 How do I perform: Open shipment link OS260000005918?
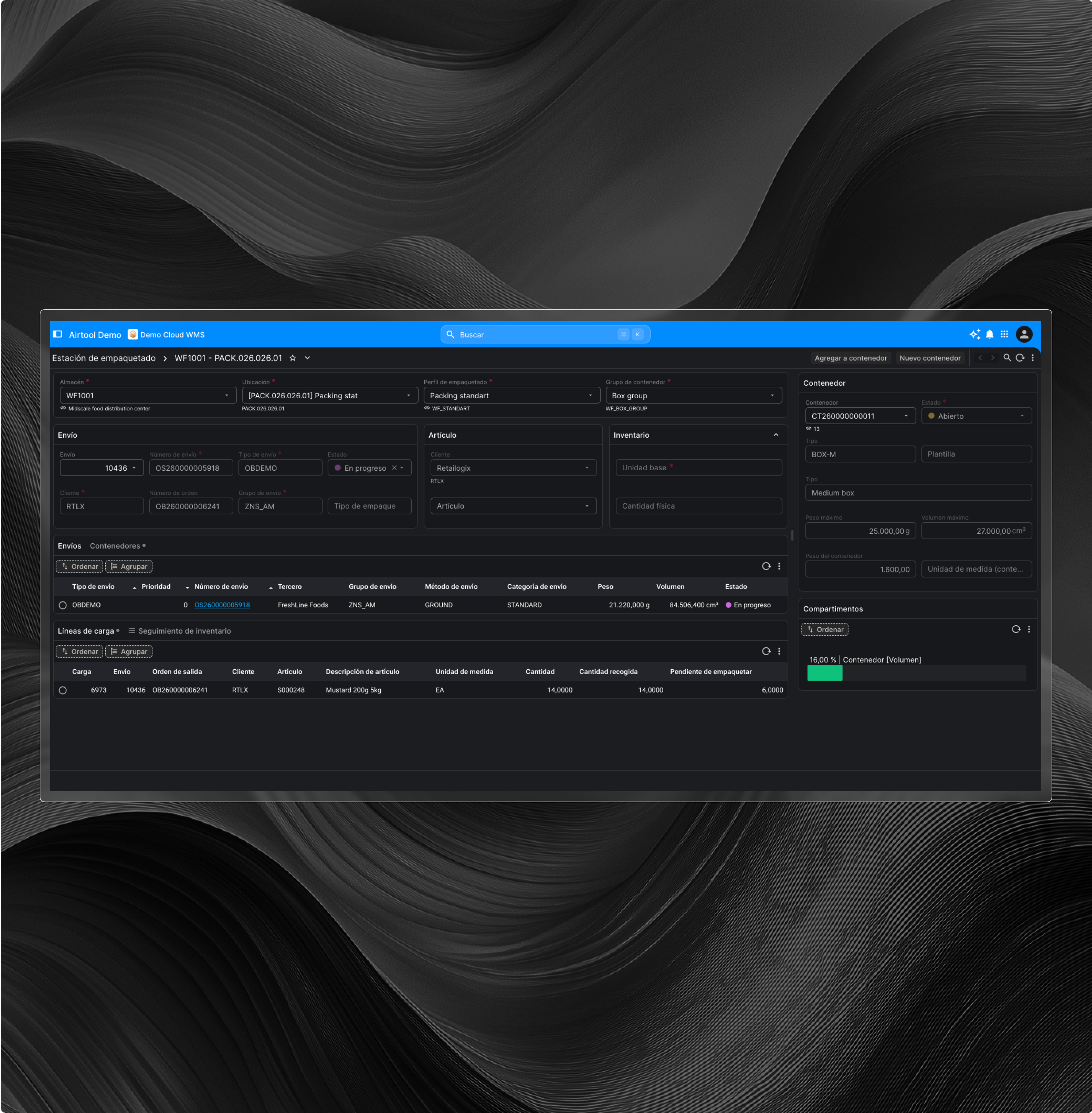tap(222, 605)
